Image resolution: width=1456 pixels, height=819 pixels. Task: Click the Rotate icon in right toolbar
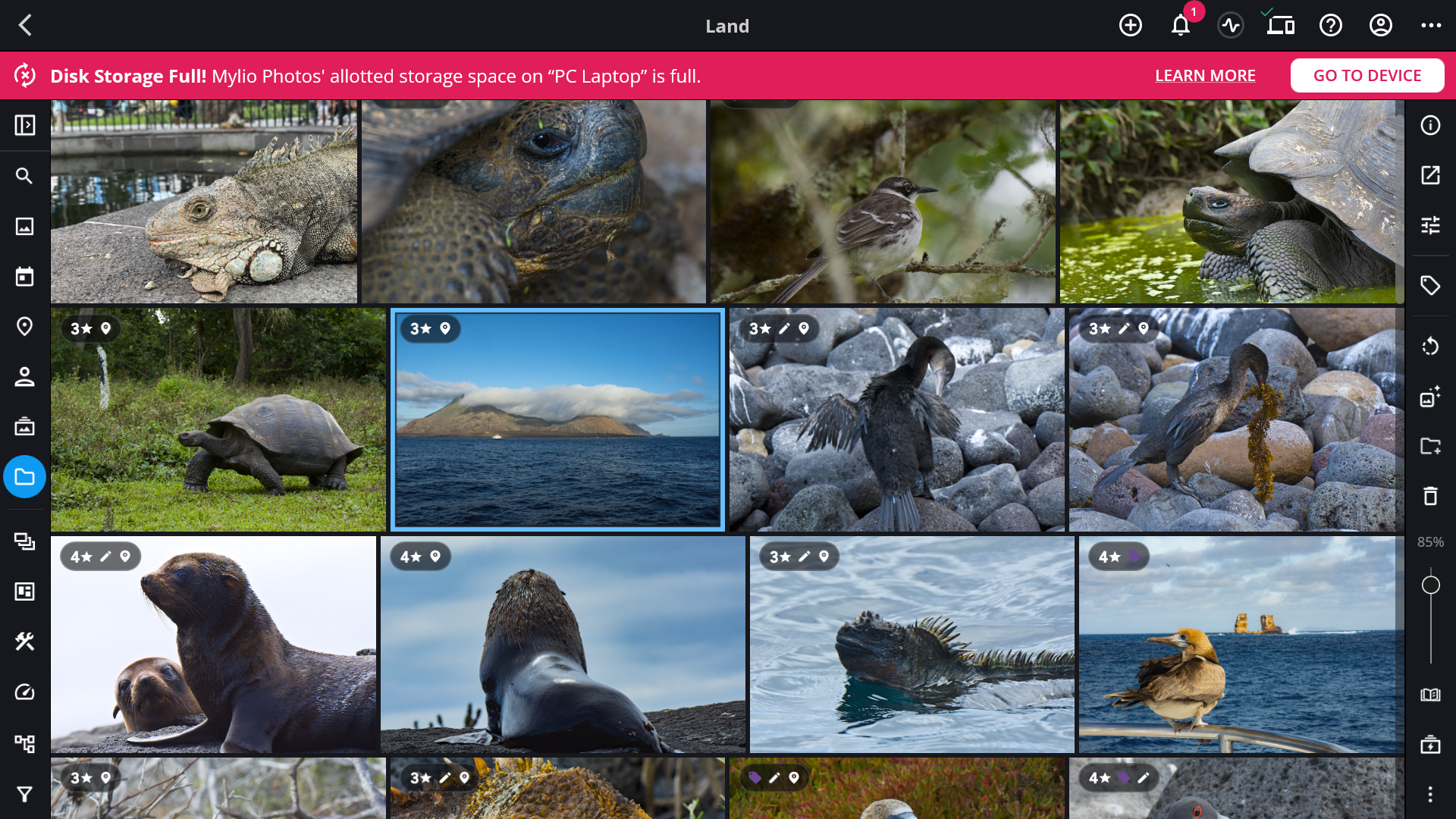click(x=1430, y=347)
